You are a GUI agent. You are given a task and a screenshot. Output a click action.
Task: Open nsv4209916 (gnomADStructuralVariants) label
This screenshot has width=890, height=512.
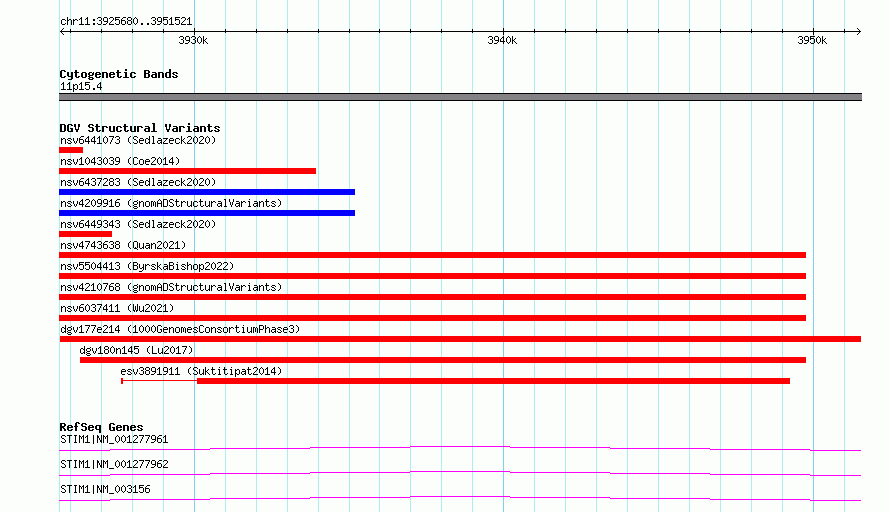[x=171, y=203]
